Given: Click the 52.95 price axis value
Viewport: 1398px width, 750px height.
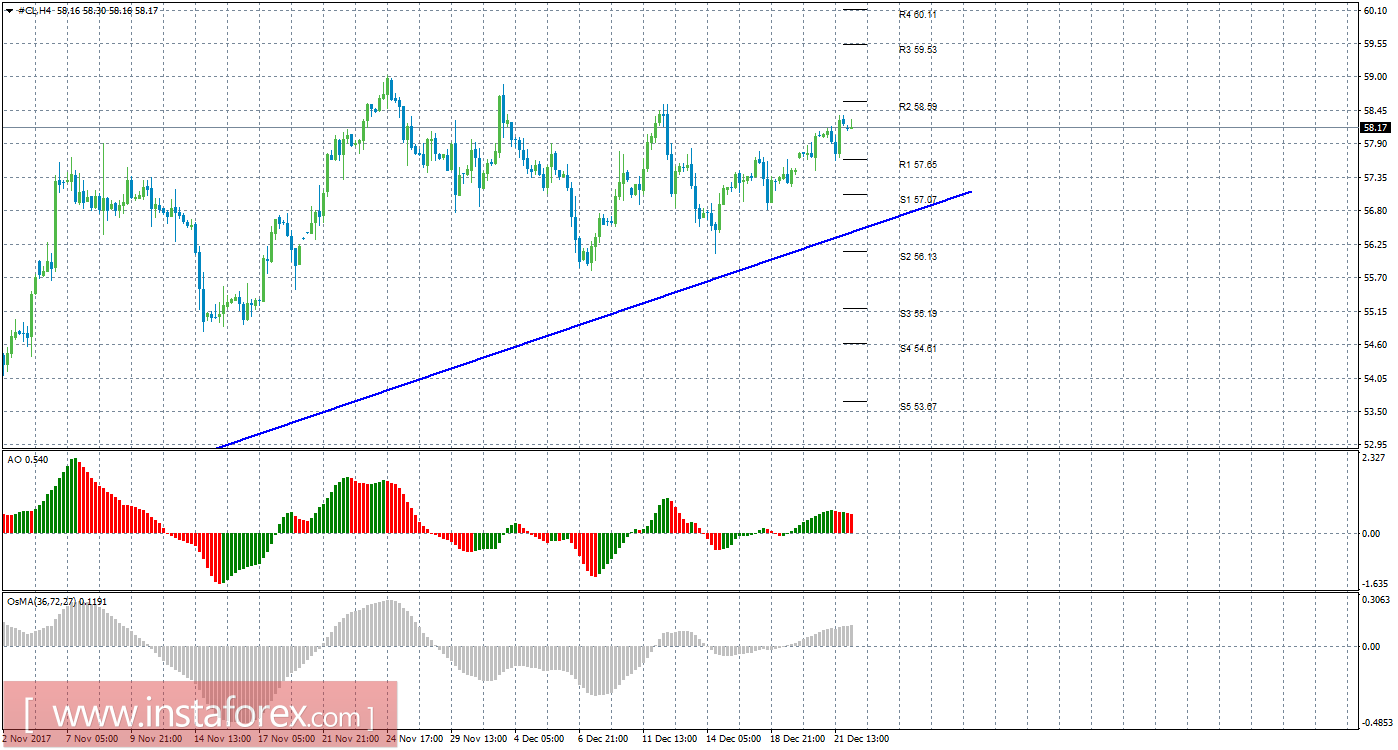Looking at the screenshot, I should pos(1374,443).
